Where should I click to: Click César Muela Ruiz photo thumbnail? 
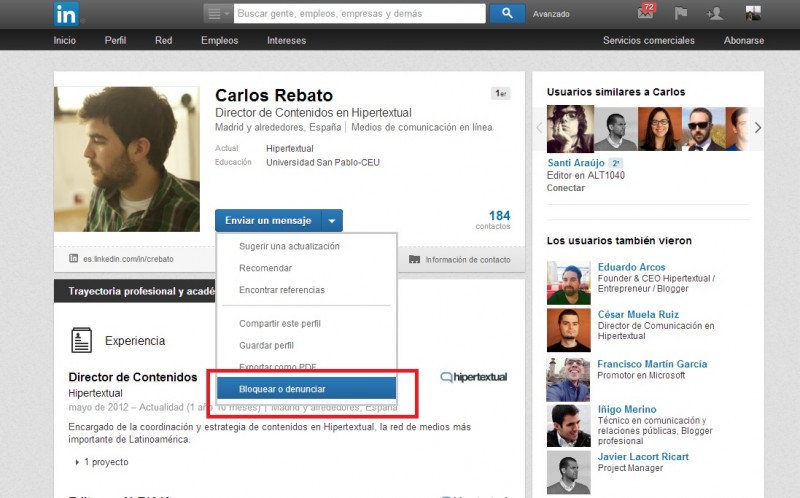[x=568, y=330]
